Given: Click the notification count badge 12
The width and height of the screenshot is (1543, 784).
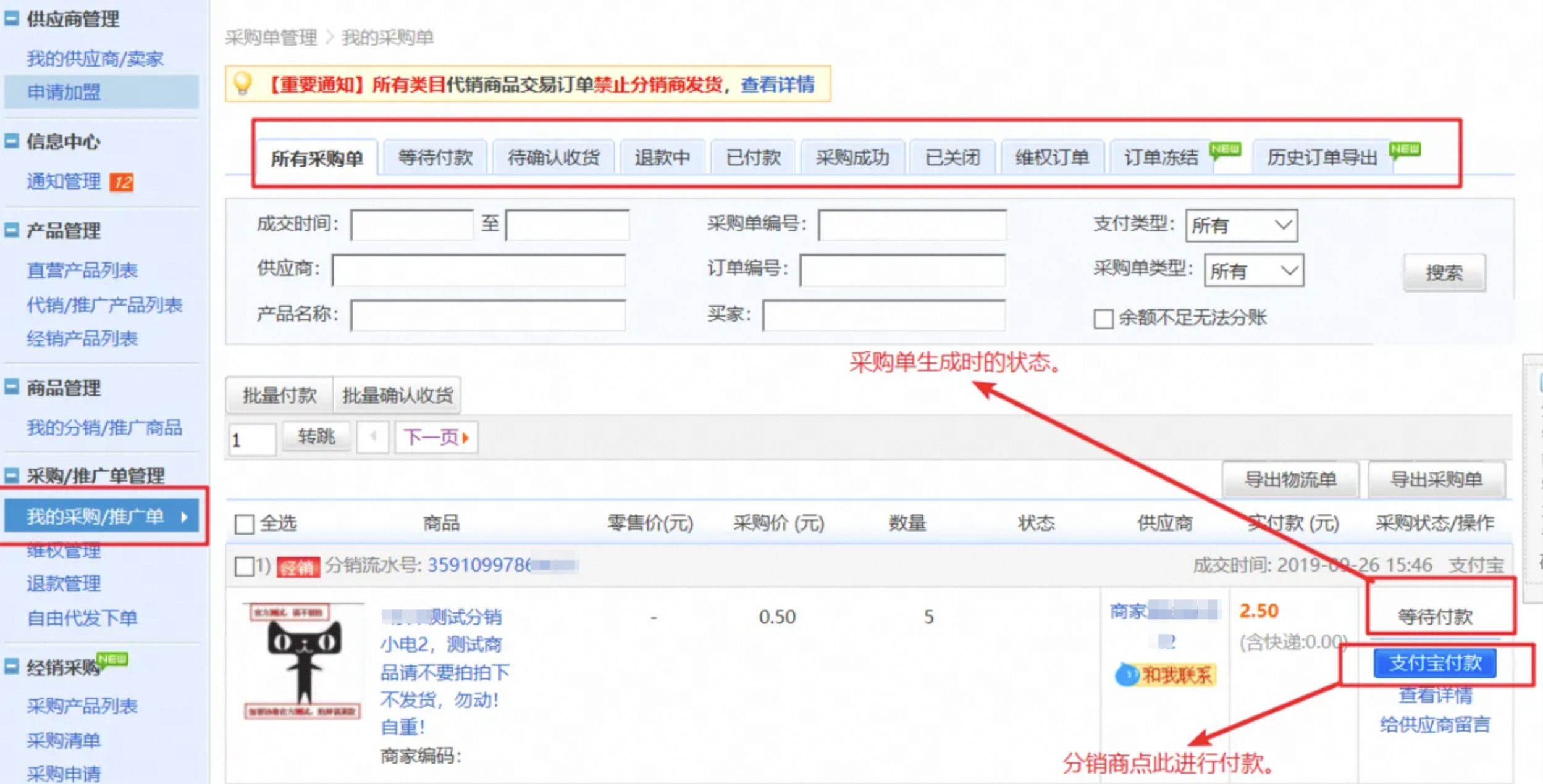Looking at the screenshot, I should (122, 182).
